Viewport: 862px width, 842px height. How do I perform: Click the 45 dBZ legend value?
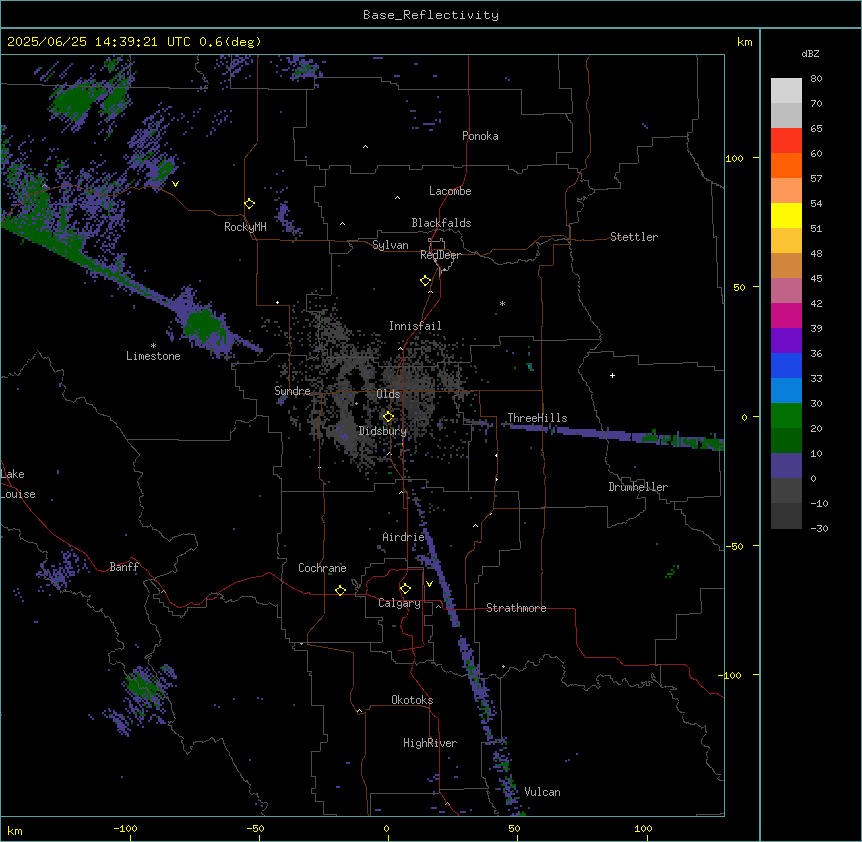816,279
